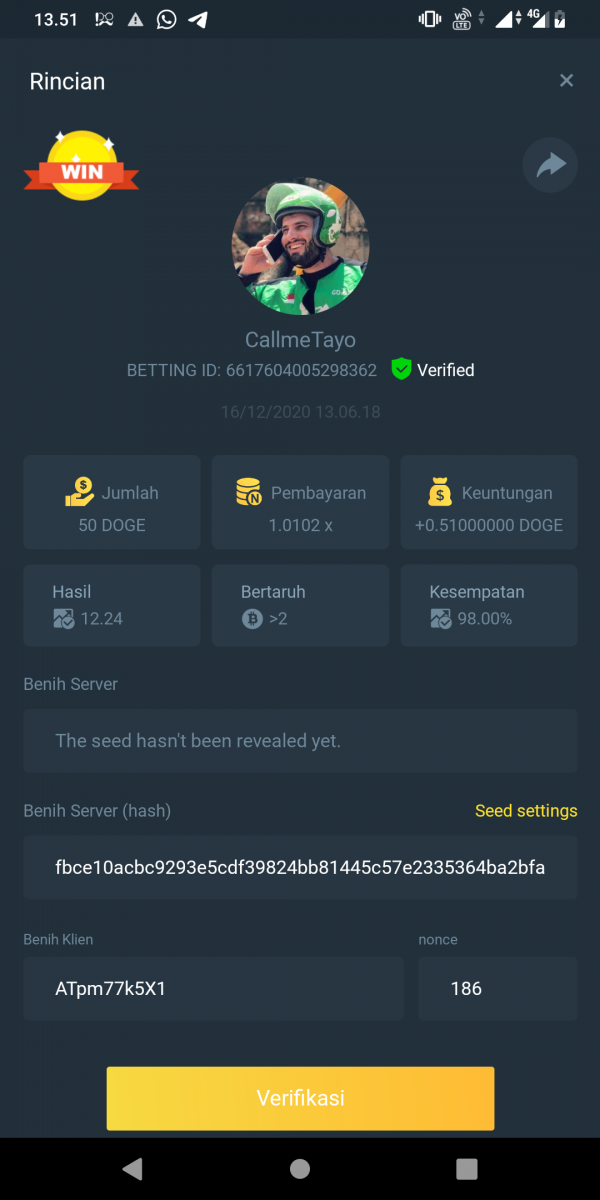The height and width of the screenshot is (1200, 600).
Task: Close the Rincian details panel
Action: pyautogui.click(x=566, y=81)
